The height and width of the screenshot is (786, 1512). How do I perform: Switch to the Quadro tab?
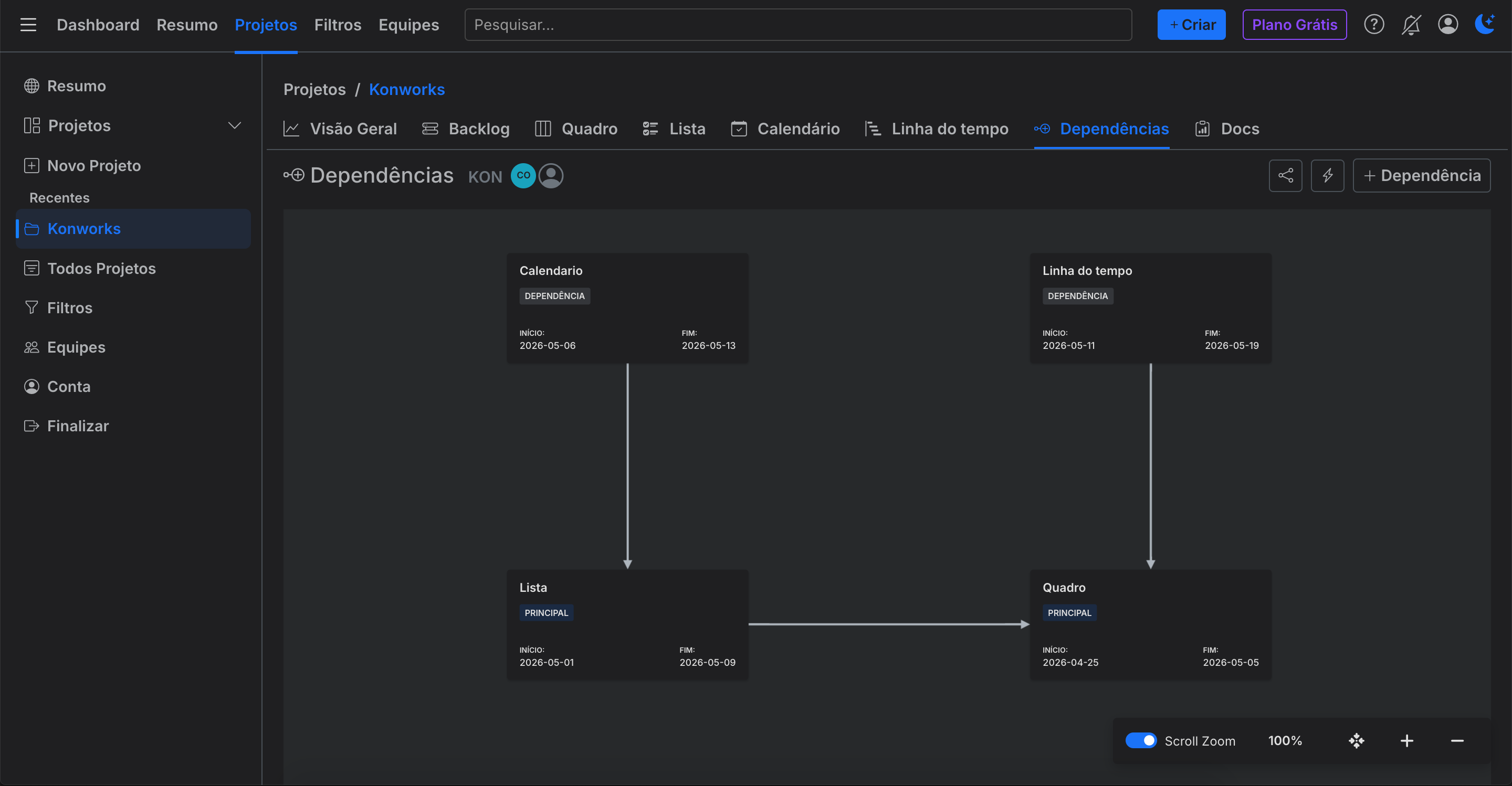click(576, 129)
